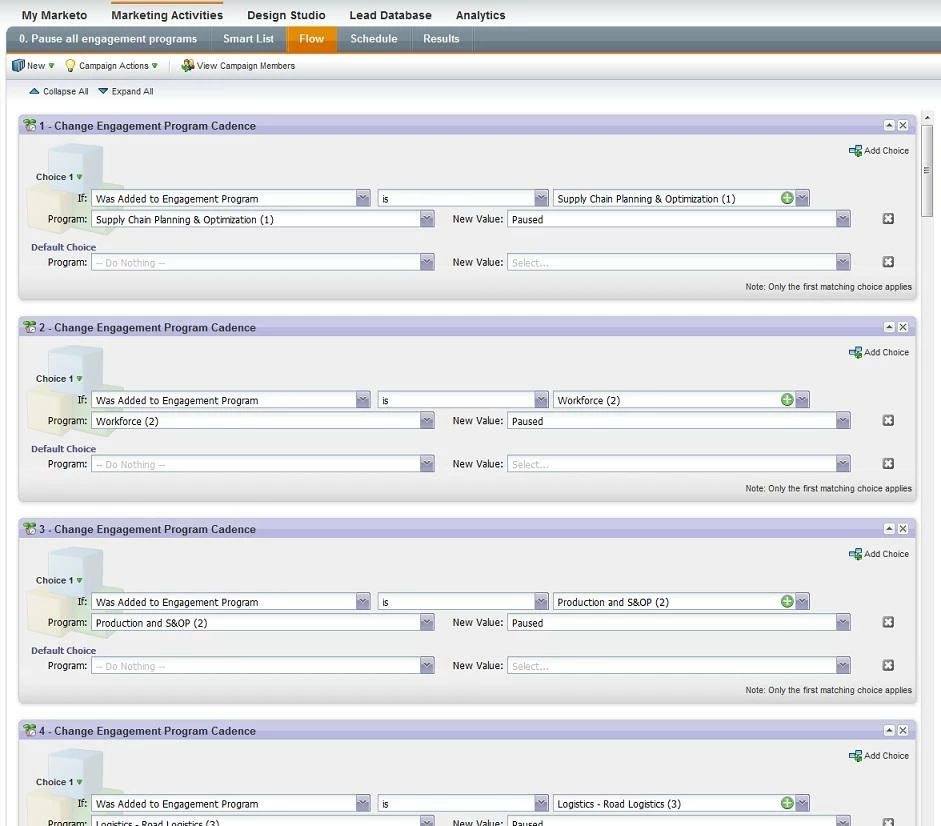The height and width of the screenshot is (826, 941).
Task: Switch to Results tab
Action: pyautogui.click(x=441, y=39)
